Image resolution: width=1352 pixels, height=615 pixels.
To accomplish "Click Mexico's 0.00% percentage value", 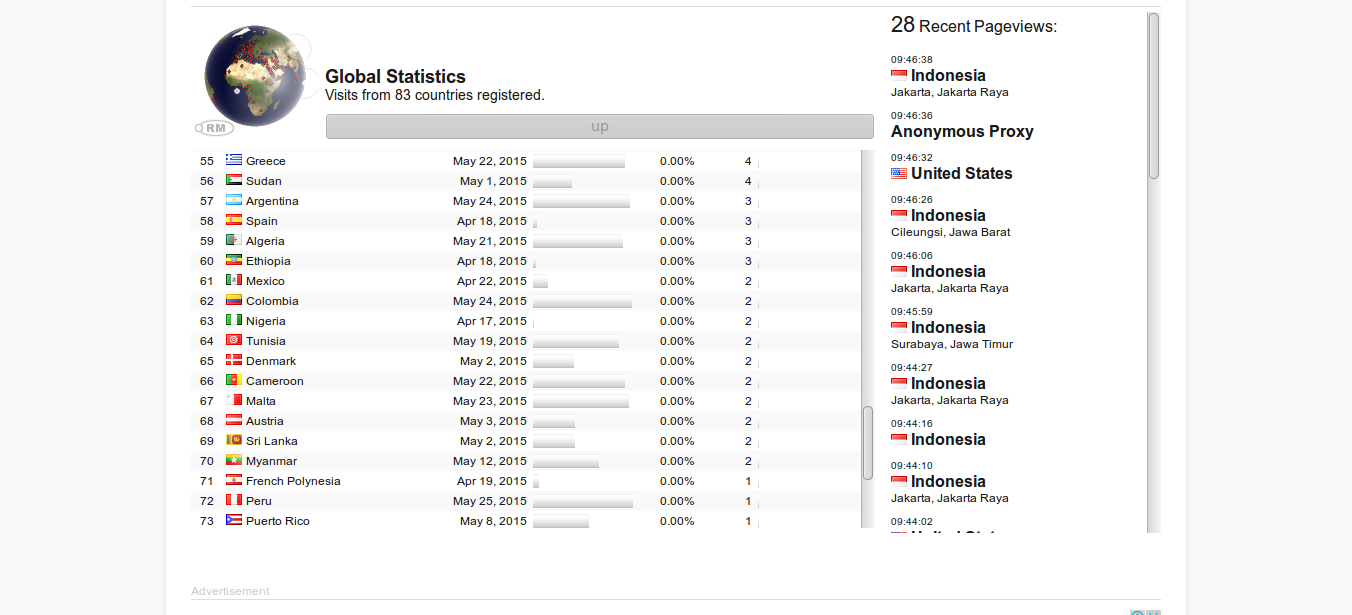I will pos(677,281).
